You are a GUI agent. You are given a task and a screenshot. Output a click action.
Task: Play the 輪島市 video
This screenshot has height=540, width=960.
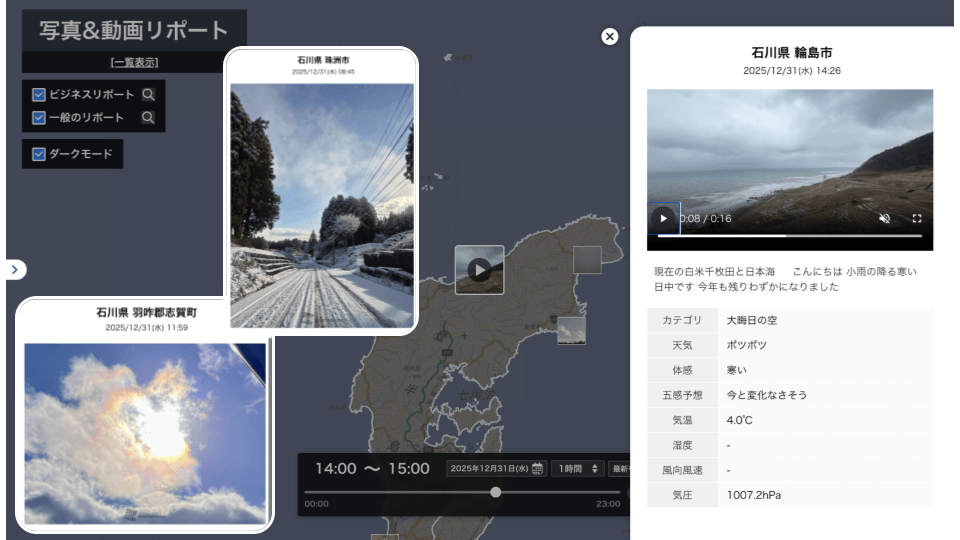(663, 218)
